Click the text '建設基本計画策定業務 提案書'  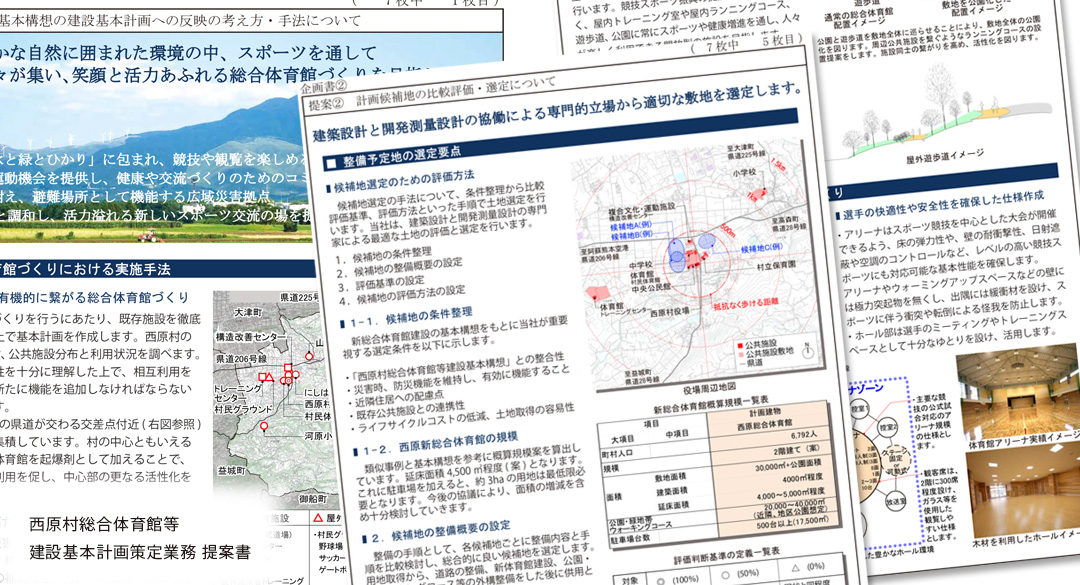coord(140,552)
